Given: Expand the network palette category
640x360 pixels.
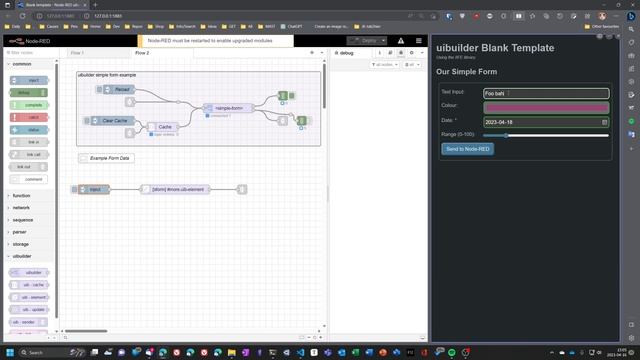Looking at the screenshot, I should pyautogui.click(x=21, y=208).
